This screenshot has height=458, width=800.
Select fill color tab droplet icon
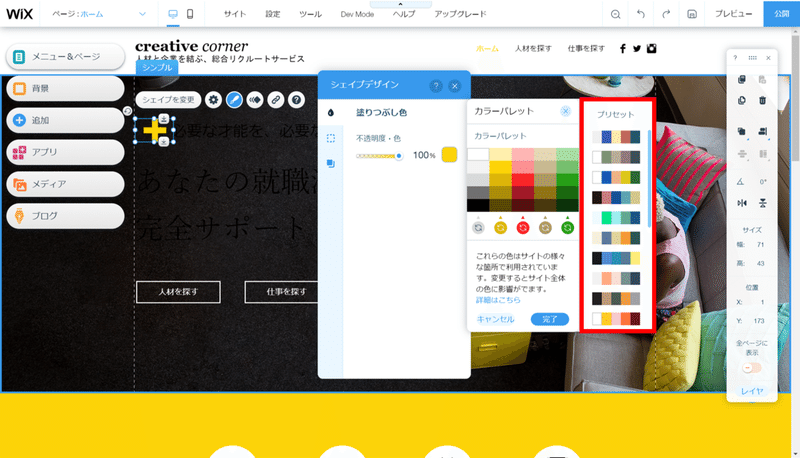coord(331,113)
